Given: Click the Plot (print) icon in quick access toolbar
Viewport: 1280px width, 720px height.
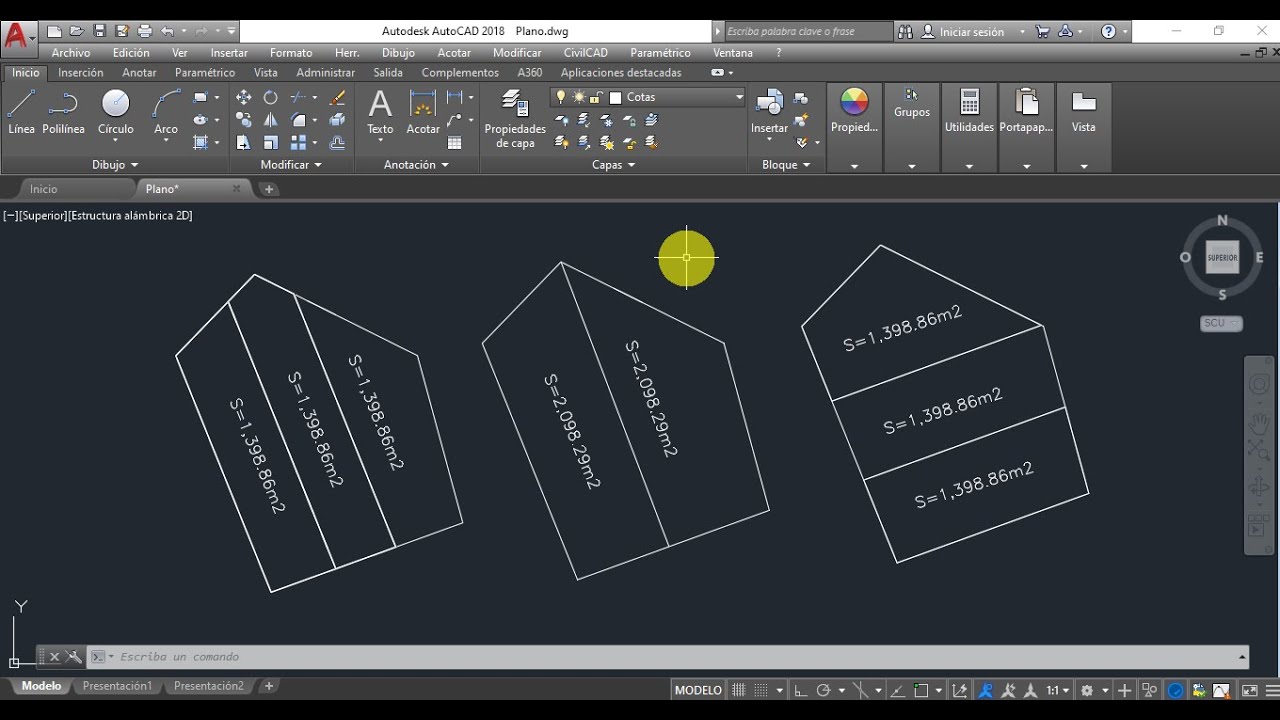Looking at the screenshot, I should 145,32.
